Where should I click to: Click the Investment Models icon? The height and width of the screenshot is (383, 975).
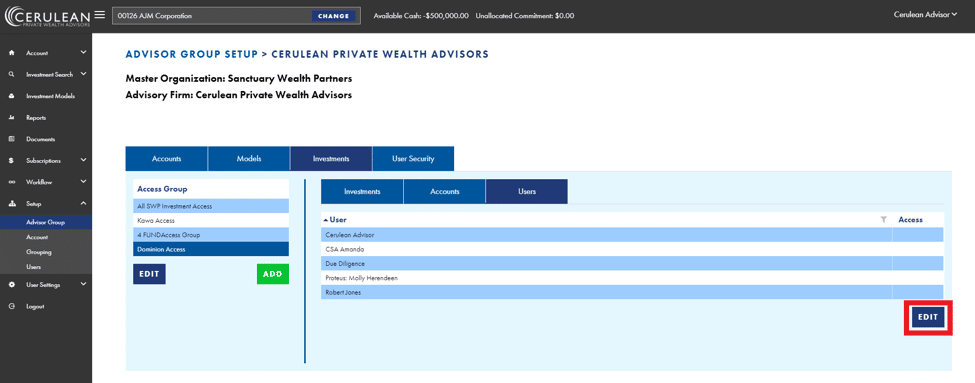(x=12, y=96)
